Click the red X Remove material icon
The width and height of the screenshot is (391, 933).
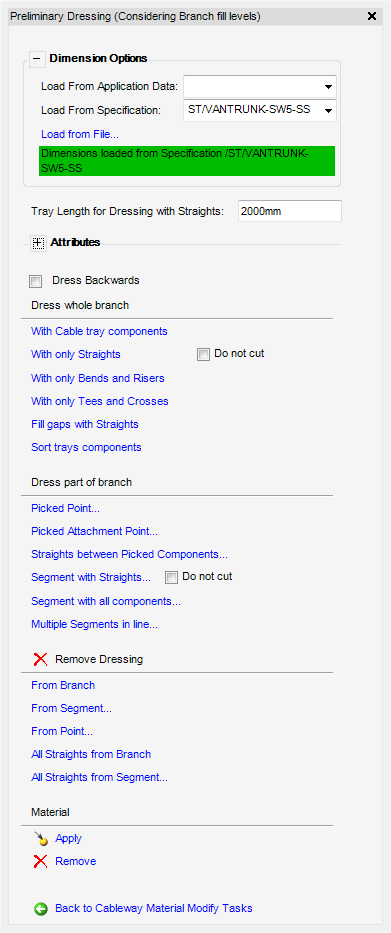click(x=40, y=861)
